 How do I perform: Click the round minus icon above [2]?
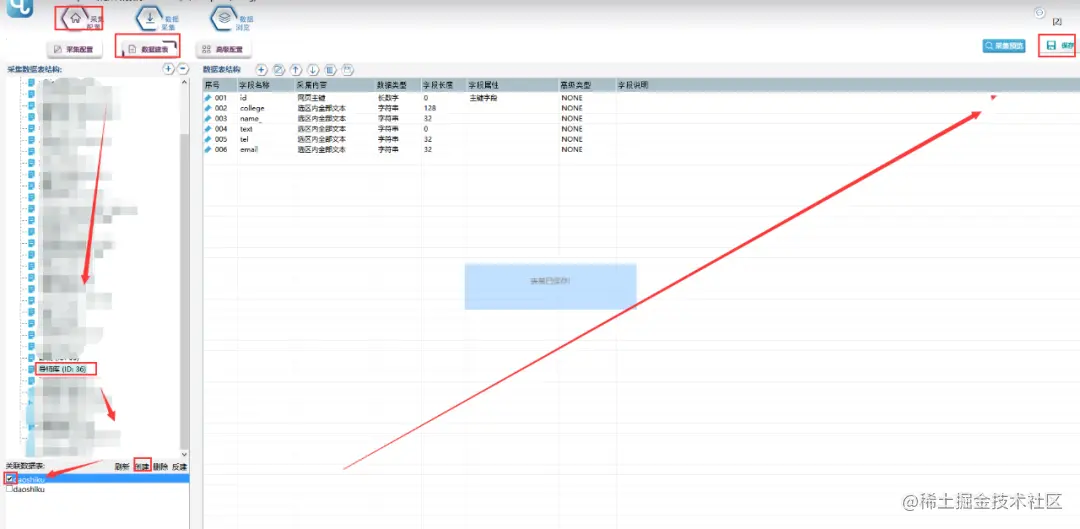click(1040, 12)
